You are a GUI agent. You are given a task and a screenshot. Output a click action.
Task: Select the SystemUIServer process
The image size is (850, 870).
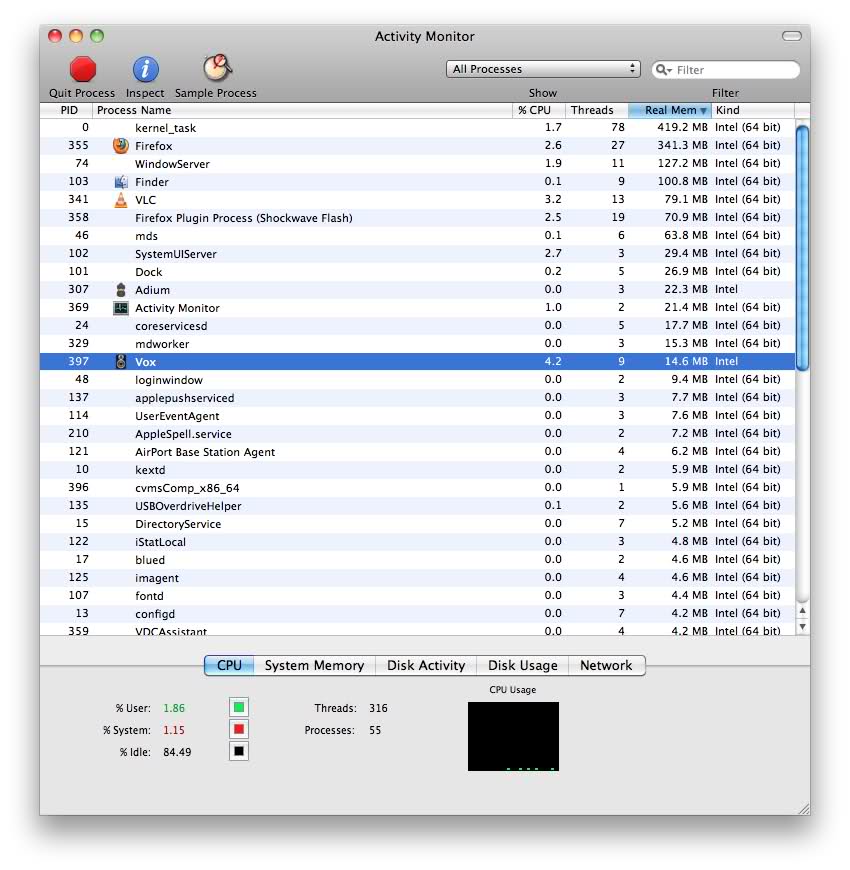pos(417,254)
